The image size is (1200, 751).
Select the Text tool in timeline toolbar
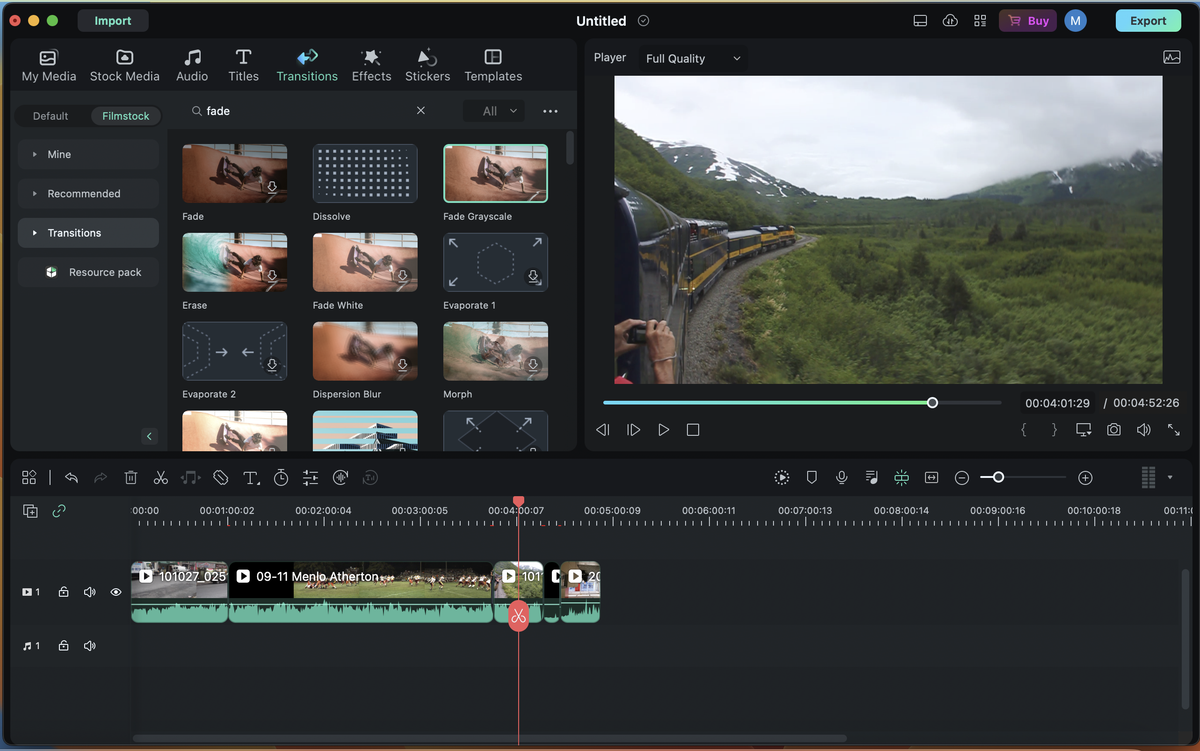[x=250, y=478]
